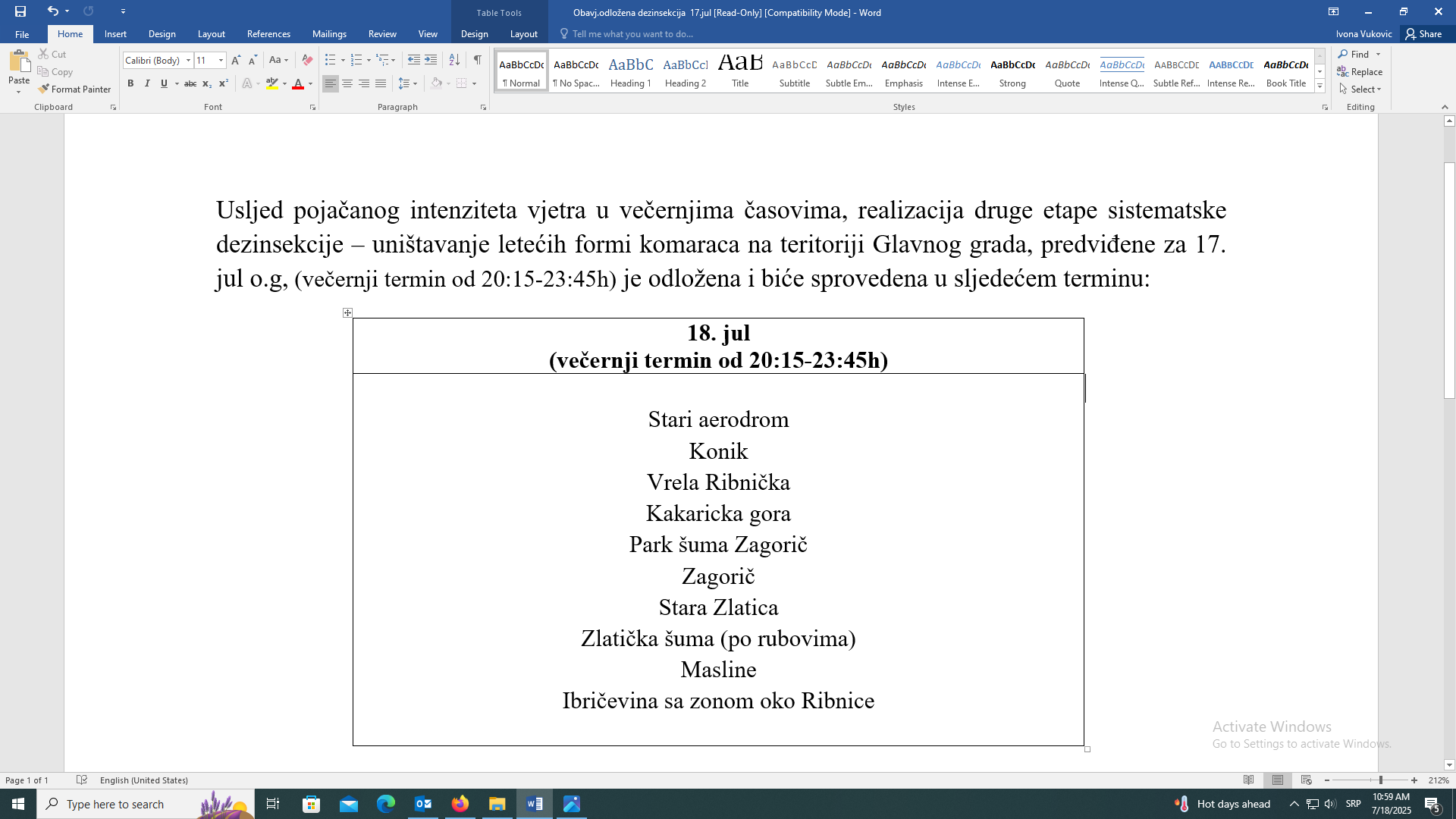Image resolution: width=1456 pixels, height=819 pixels.
Task: Click the Increase Indent icon
Action: tap(431, 60)
